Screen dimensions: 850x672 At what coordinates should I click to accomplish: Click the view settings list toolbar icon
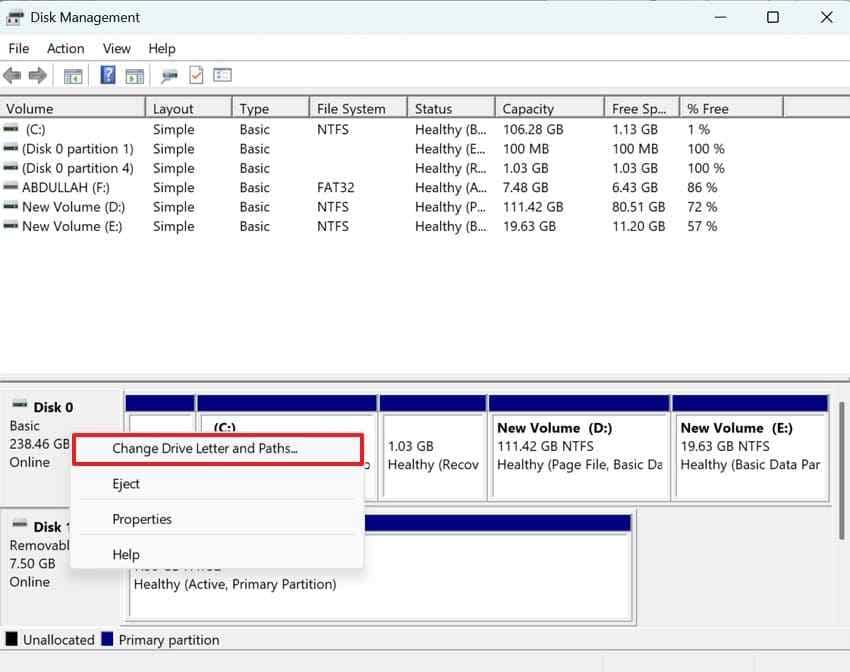pos(222,75)
